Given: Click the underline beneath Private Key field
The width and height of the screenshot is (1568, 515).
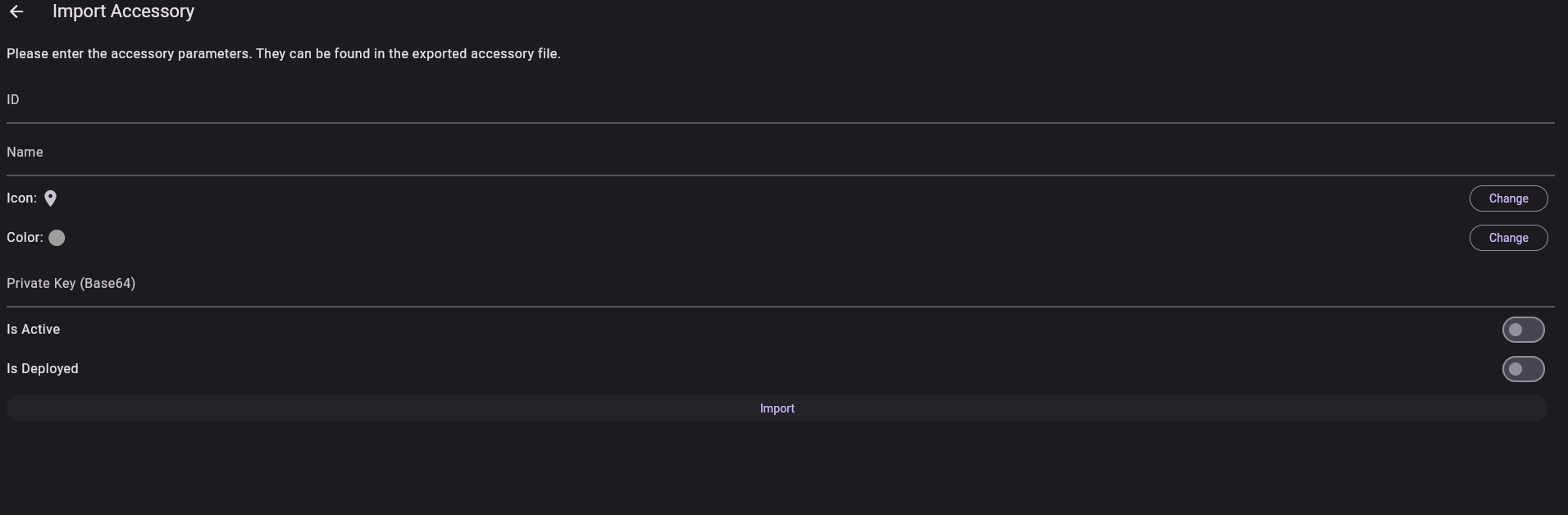Looking at the screenshot, I should [x=781, y=307].
